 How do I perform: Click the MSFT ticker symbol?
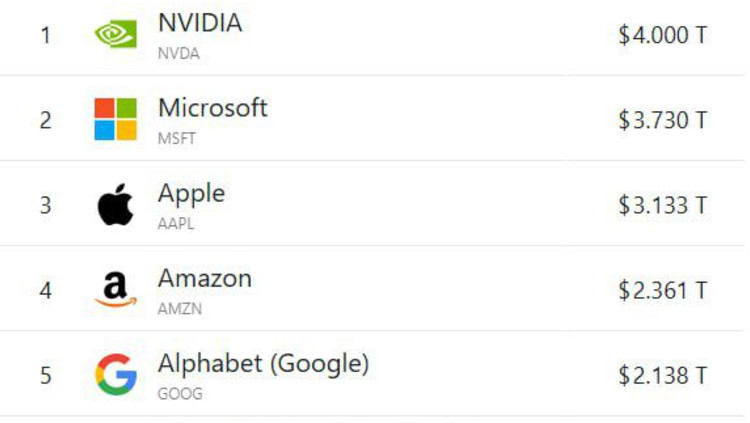click(x=177, y=139)
